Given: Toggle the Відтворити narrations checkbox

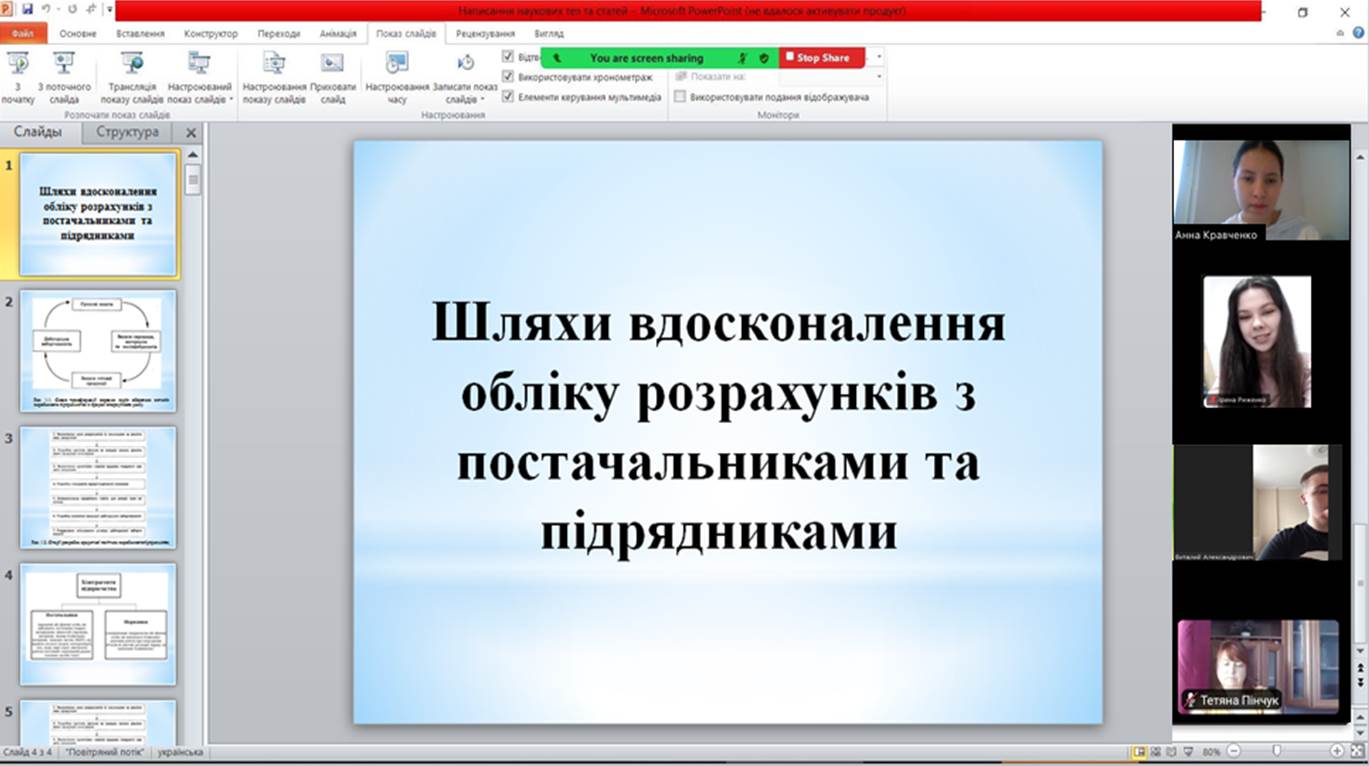Looking at the screenshot, I should (x=508, y=56).
